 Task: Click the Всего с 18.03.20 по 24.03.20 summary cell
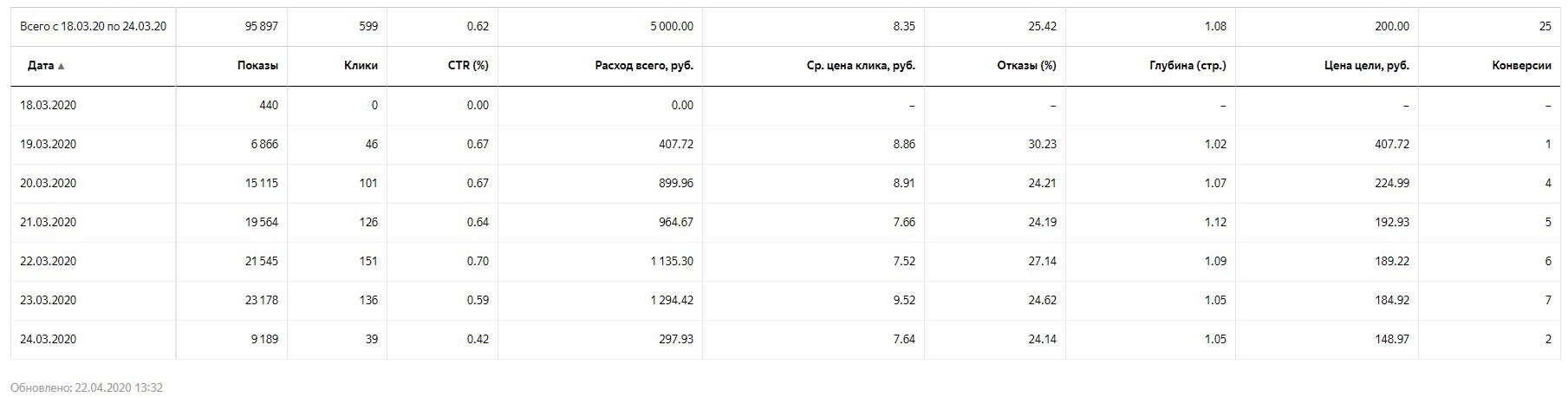coord(93,26)
